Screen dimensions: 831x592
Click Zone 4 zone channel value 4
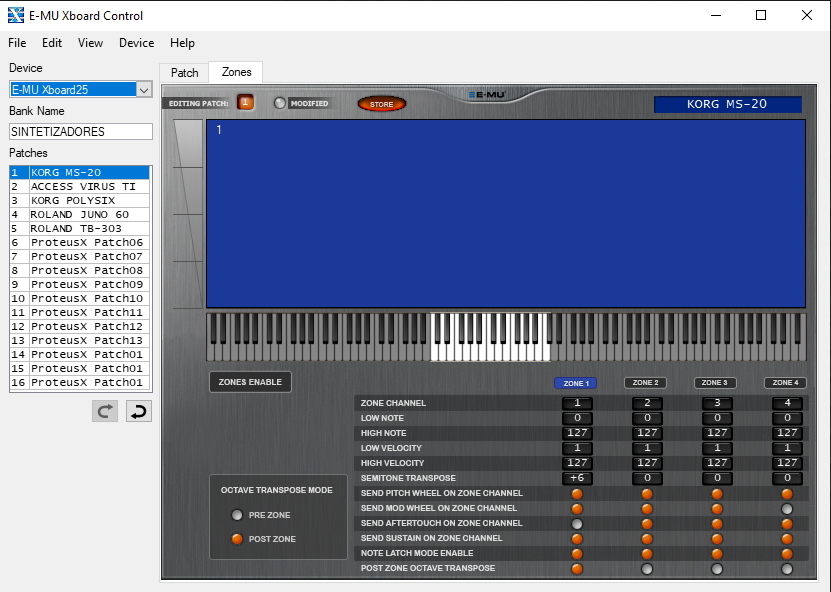pos(787,403)
